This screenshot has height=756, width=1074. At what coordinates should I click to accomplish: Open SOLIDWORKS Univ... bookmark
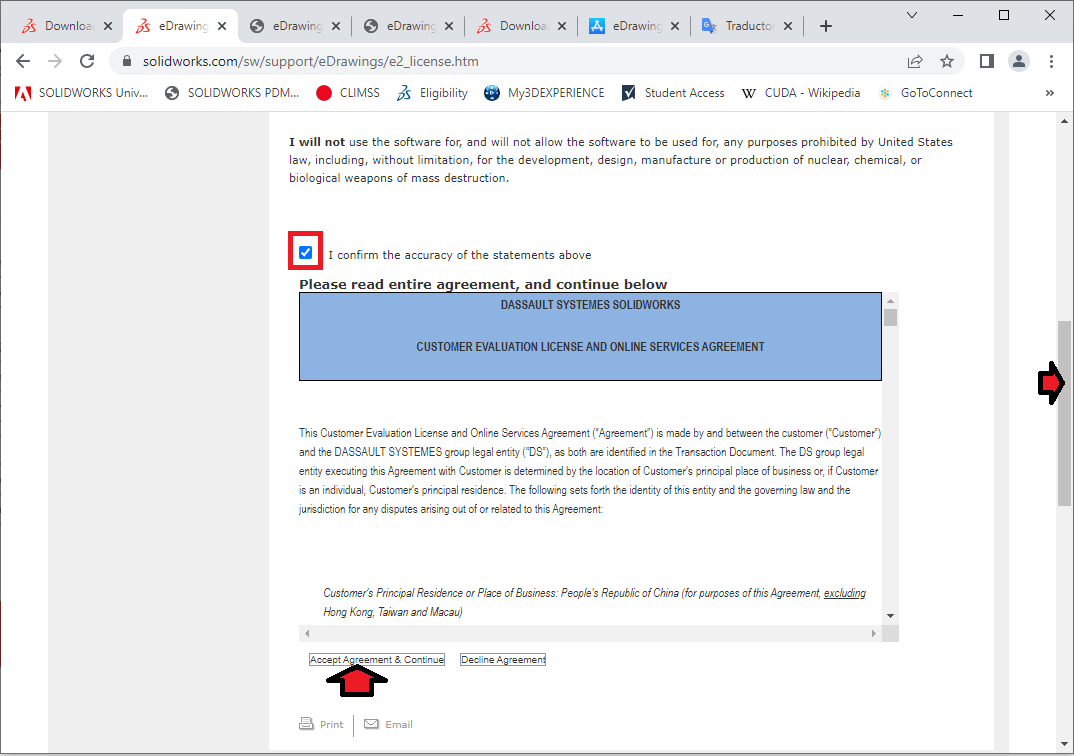82,93
